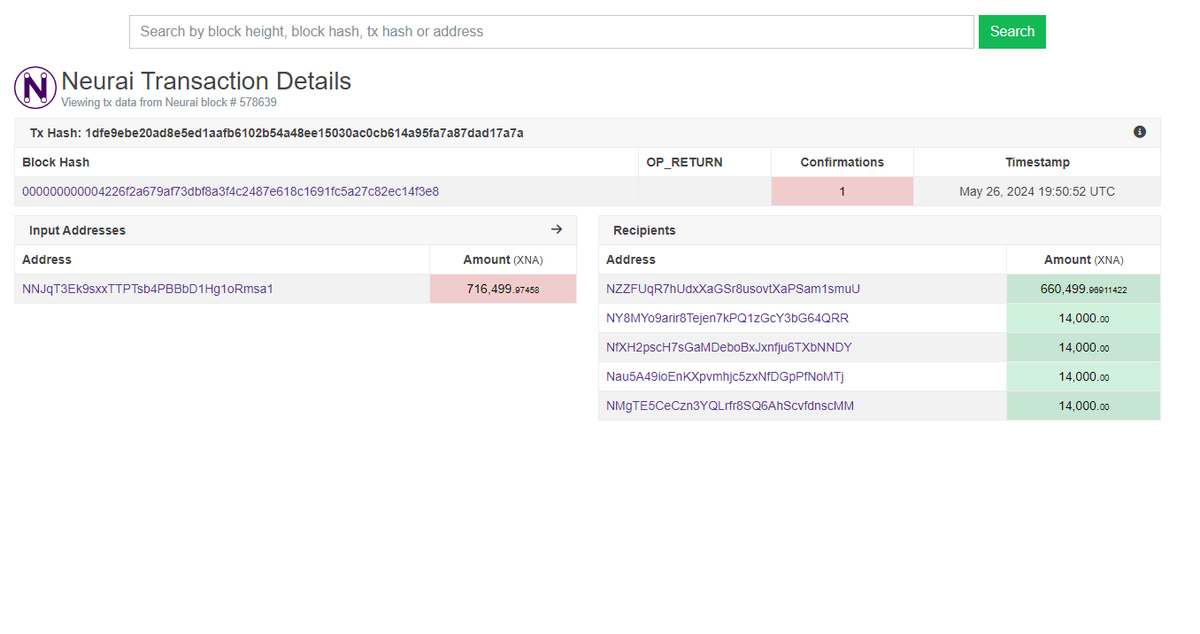This screenshot has height=634, width=1200.
Task: Click inside the search bar
Action: point(550,31)
